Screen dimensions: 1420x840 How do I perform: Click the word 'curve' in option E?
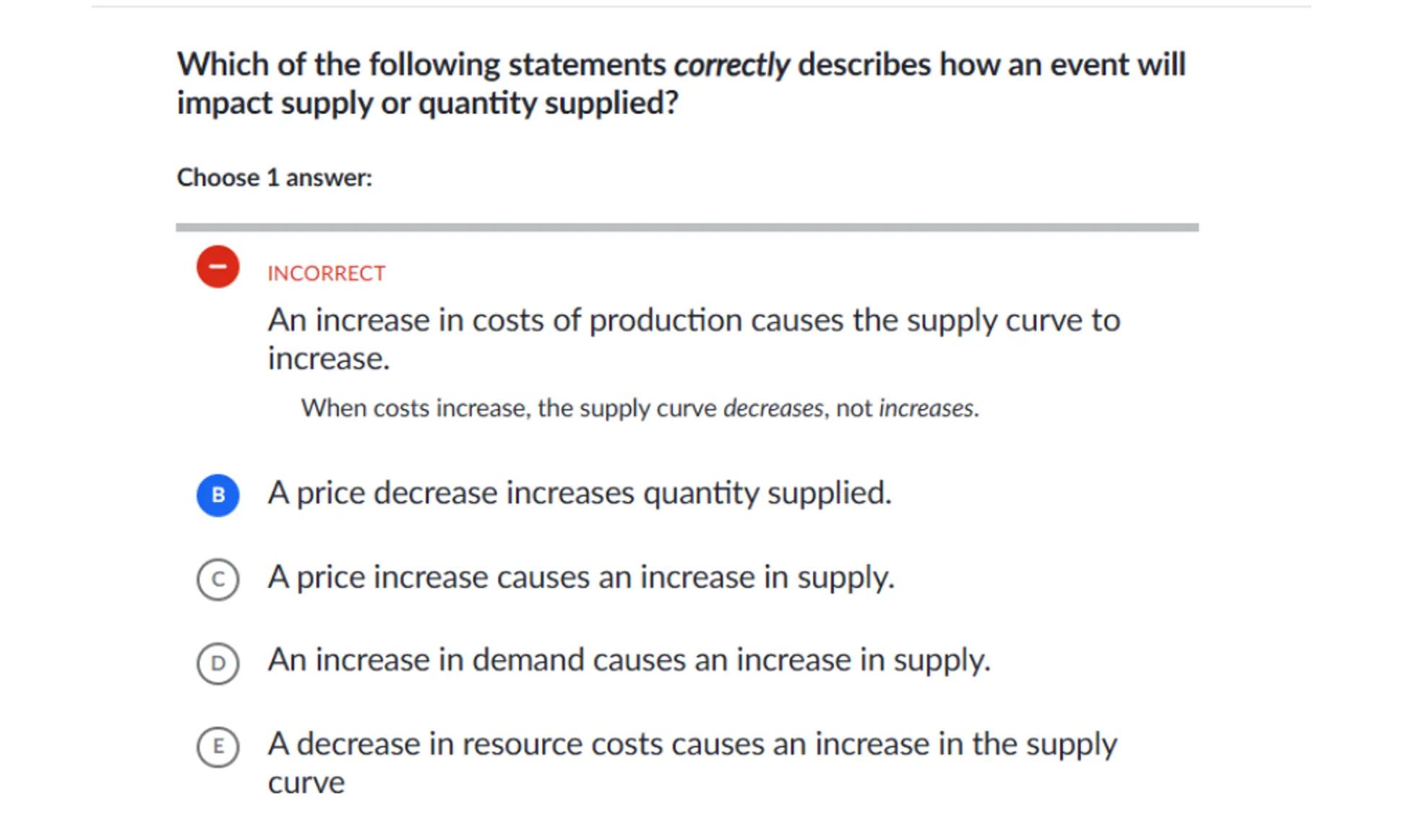point(306,783)
